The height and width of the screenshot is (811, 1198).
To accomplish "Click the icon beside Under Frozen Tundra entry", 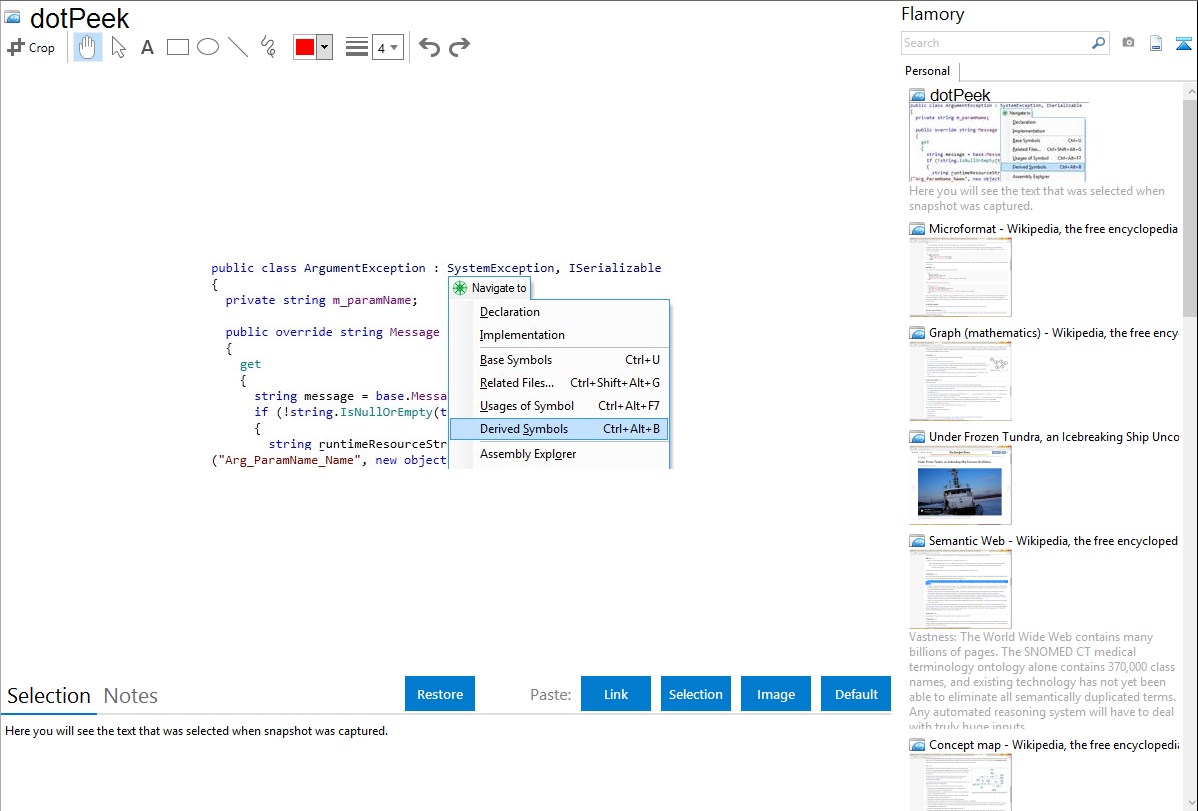I will coord(917,436).
